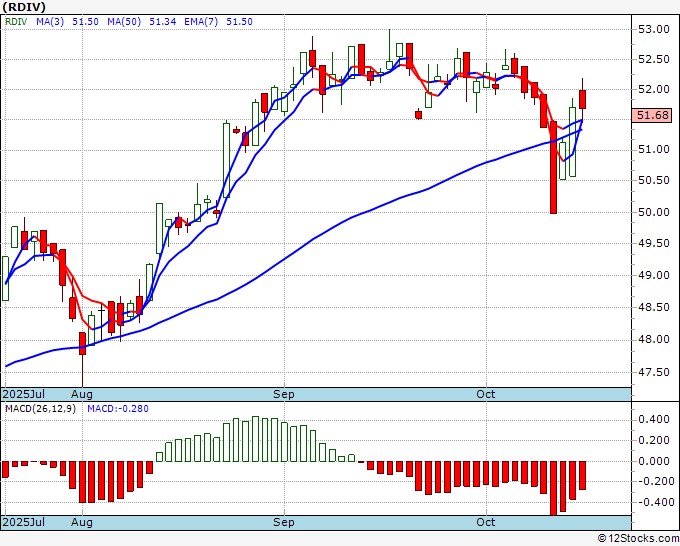Click the 0.200 MACD axis label
This screenshot has width=680, height=546.
pyautogui.click(x=654, y=440)
